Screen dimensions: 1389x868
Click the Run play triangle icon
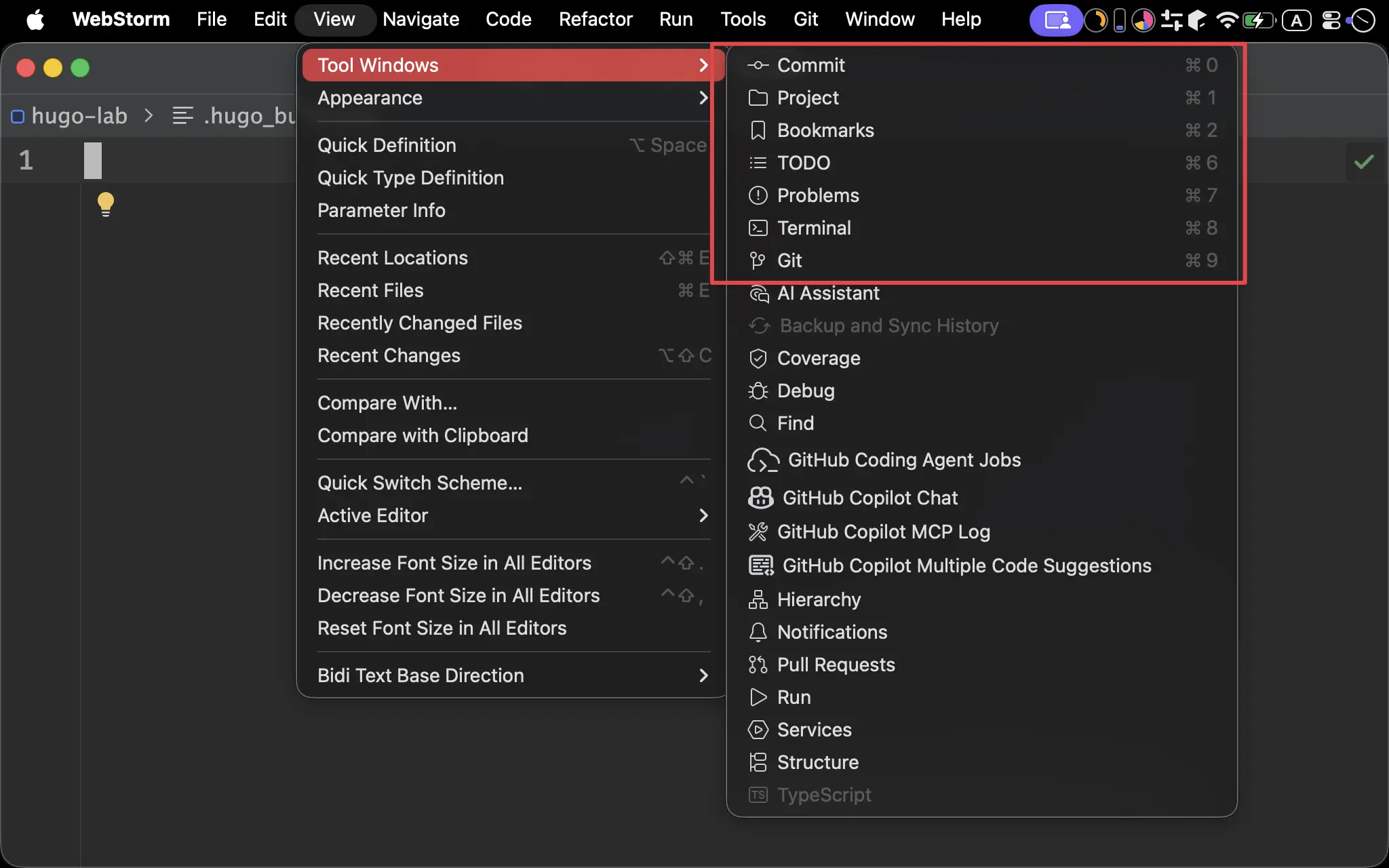(x=758, y=697)
